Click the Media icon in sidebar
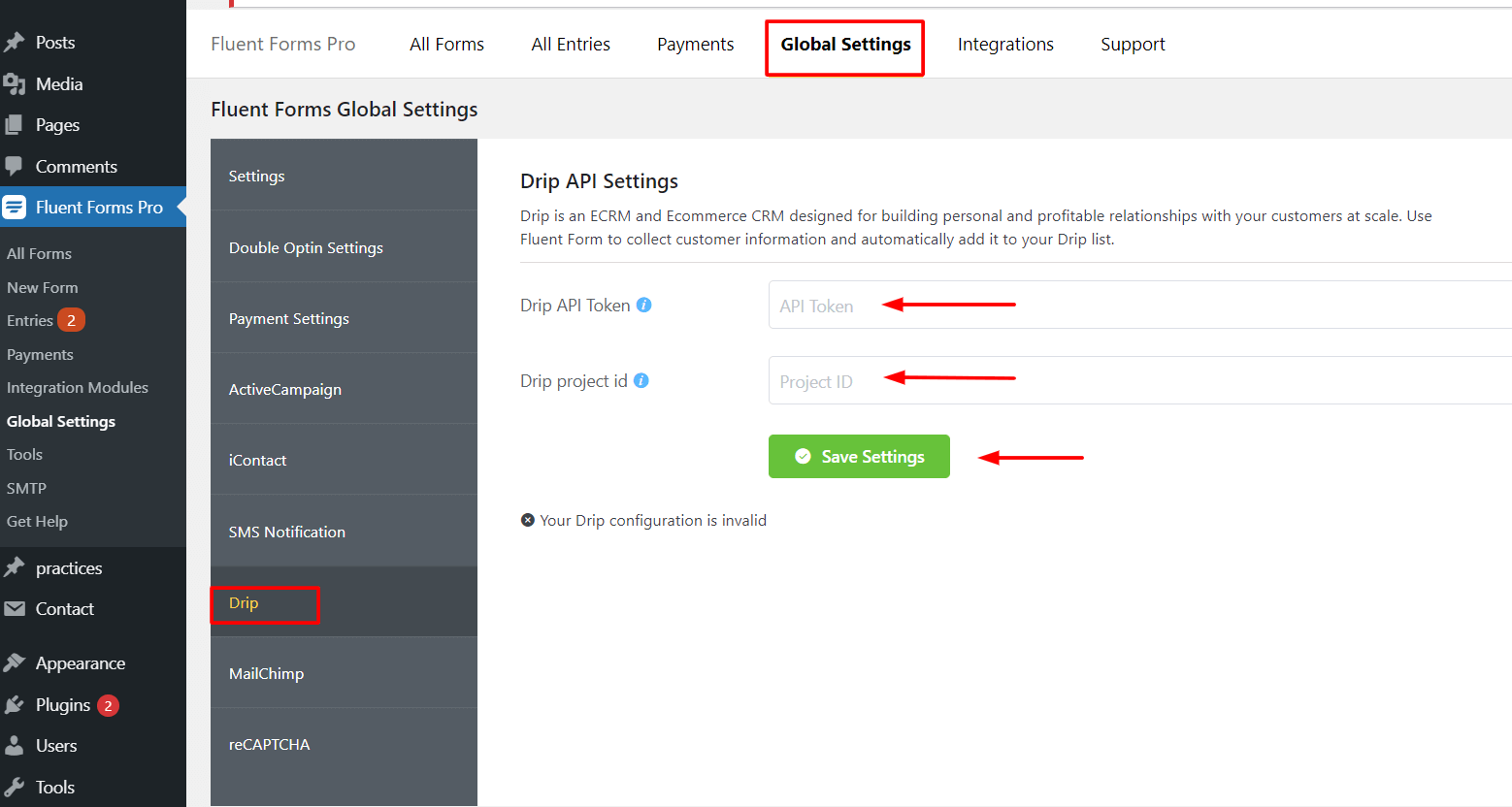The width and height of the screenshot is (1512, 807). point(14,84)
